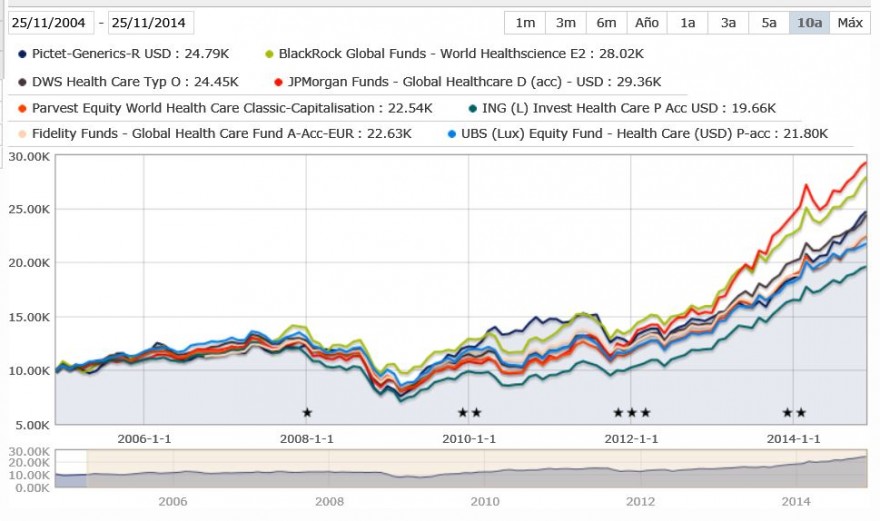Switch to the 3m period tab
This screenshot has height=521, width=880.
click(566, 23)
